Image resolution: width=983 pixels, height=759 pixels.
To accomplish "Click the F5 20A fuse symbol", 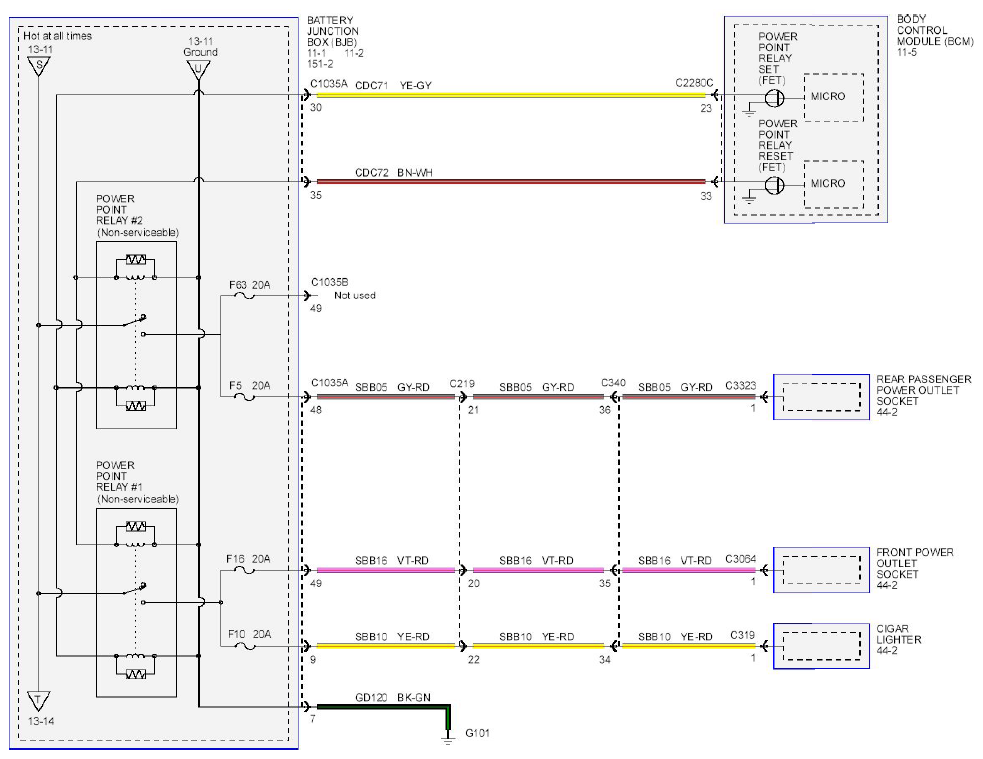I will pyautogui.click(x=244, y=396).
